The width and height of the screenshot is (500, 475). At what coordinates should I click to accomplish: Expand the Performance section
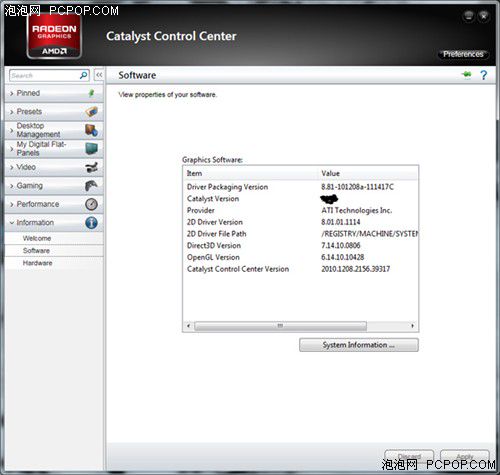54,204
